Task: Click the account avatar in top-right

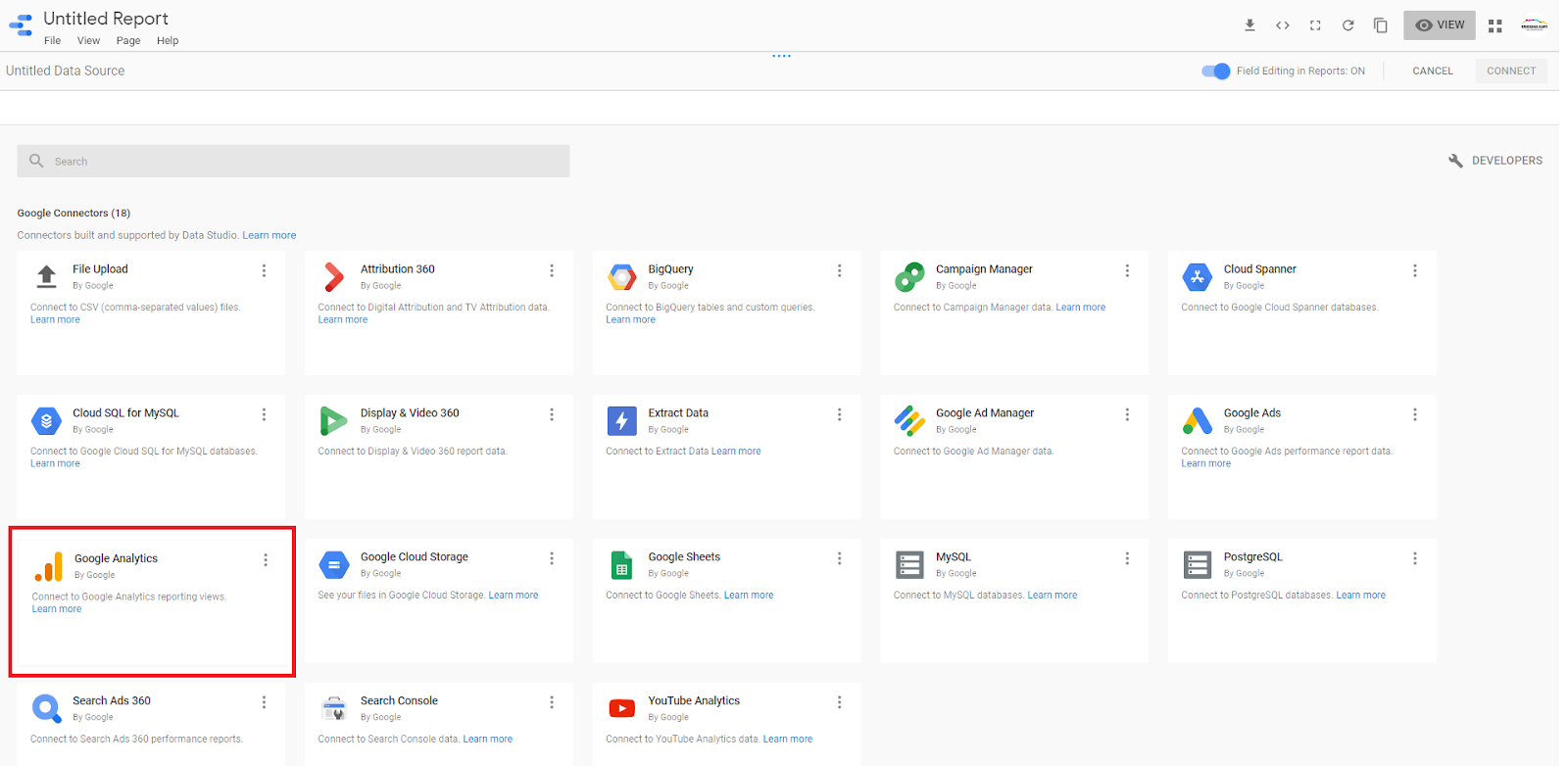Action: pyautogui.click(x=1534, y=25)
